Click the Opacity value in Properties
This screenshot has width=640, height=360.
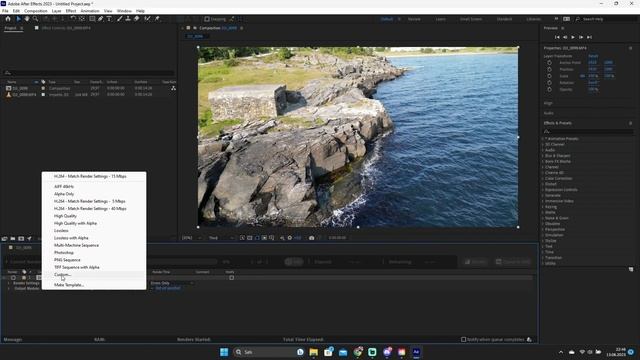tap(593, 89)
